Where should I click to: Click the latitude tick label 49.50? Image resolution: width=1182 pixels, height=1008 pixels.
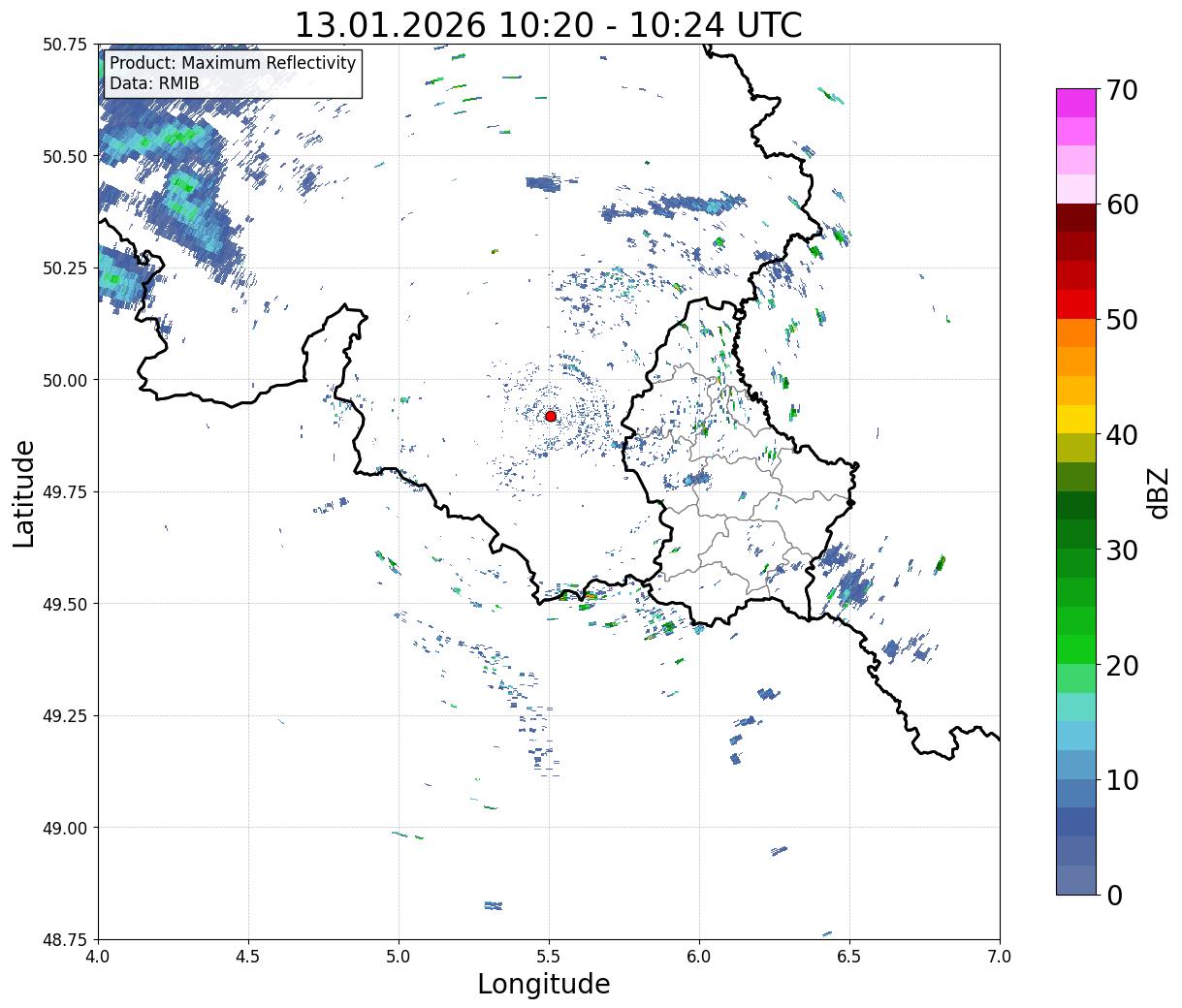click(65, 604)
